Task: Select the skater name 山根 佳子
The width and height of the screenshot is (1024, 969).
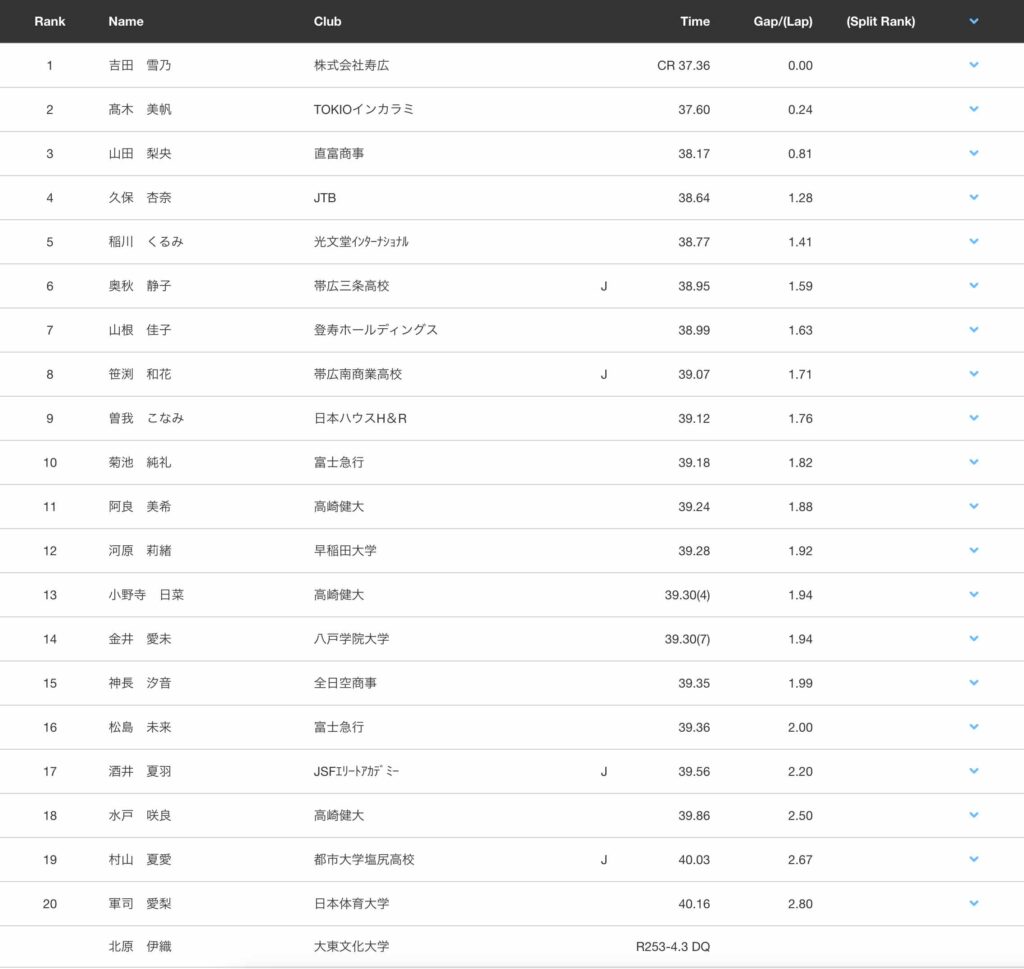Action: tap(140, 330)
